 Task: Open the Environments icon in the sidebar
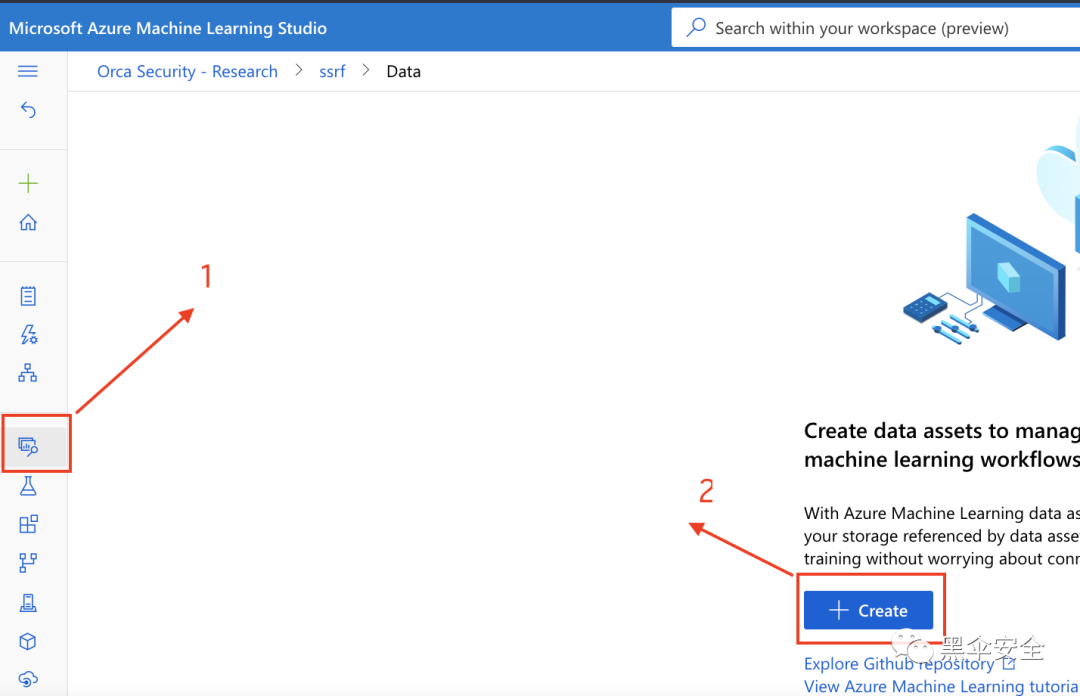tap(28, 603)
